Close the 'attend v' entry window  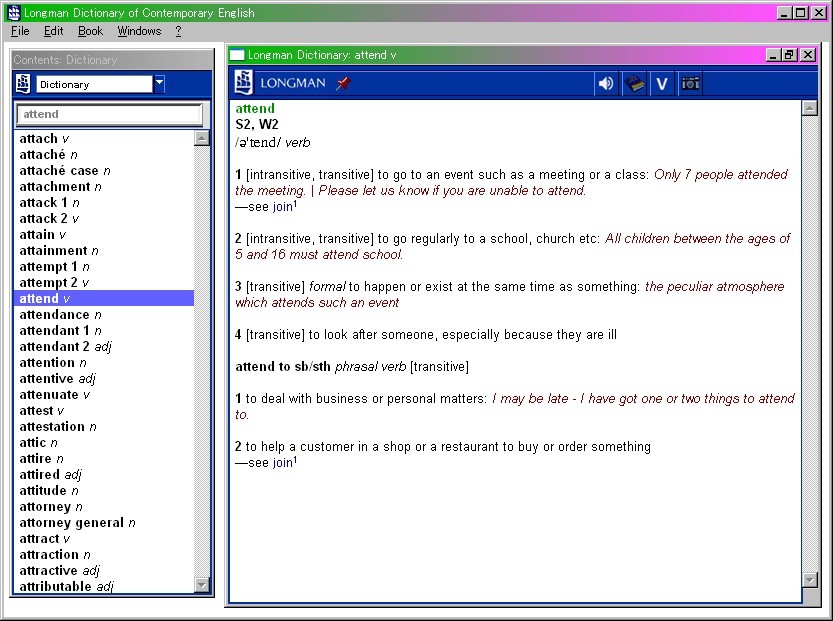pos(808,55)
